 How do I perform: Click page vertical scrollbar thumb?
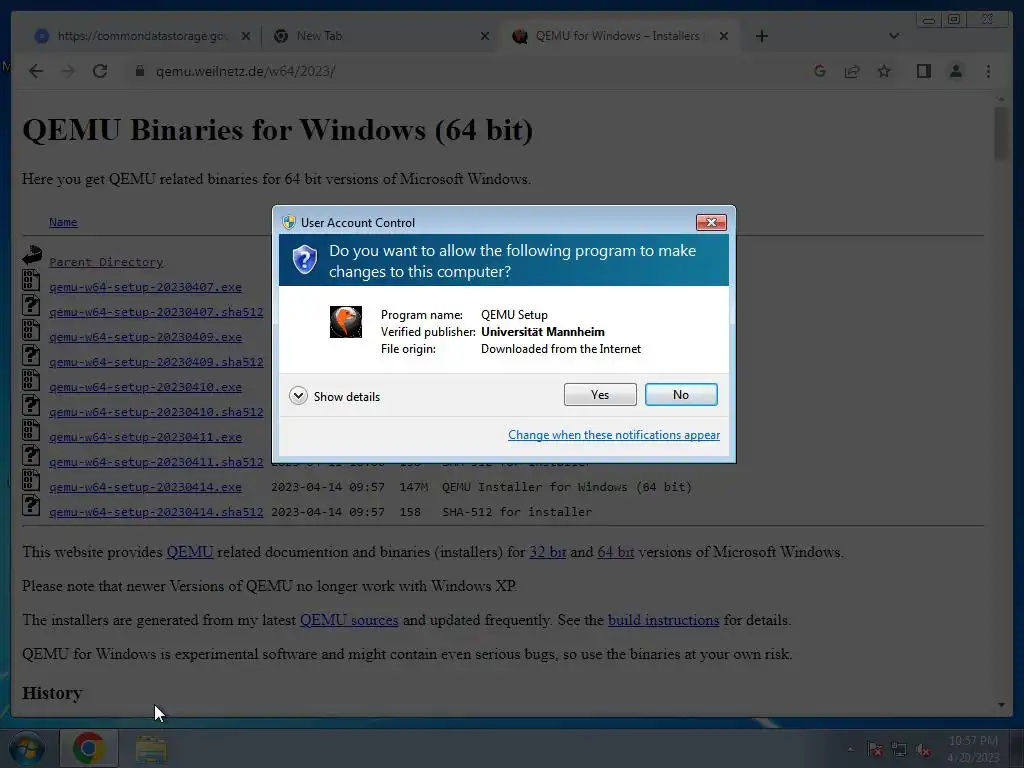click(1000, 133)
